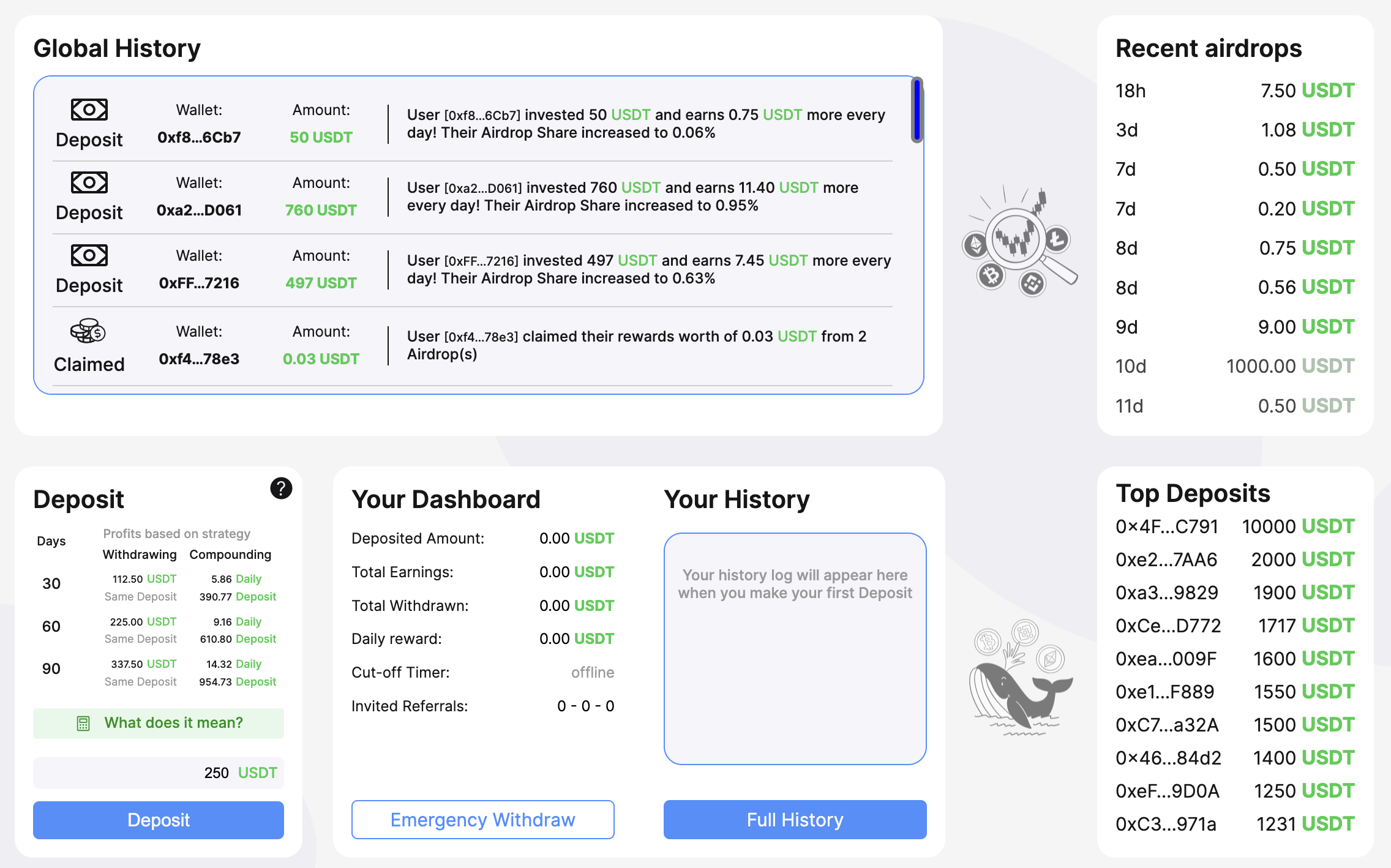This screenshot has width=1391, height=868.
Task: Select wallet 0xa2...D061 in Global History
Action: [x=199, y=211]
